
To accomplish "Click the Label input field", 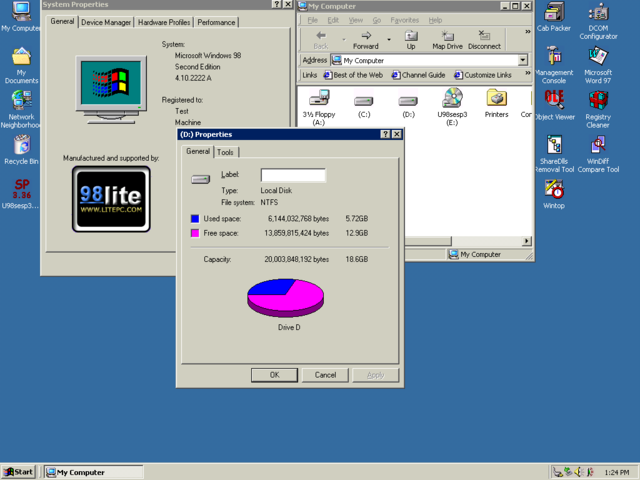I will click(x=293, y=175).
